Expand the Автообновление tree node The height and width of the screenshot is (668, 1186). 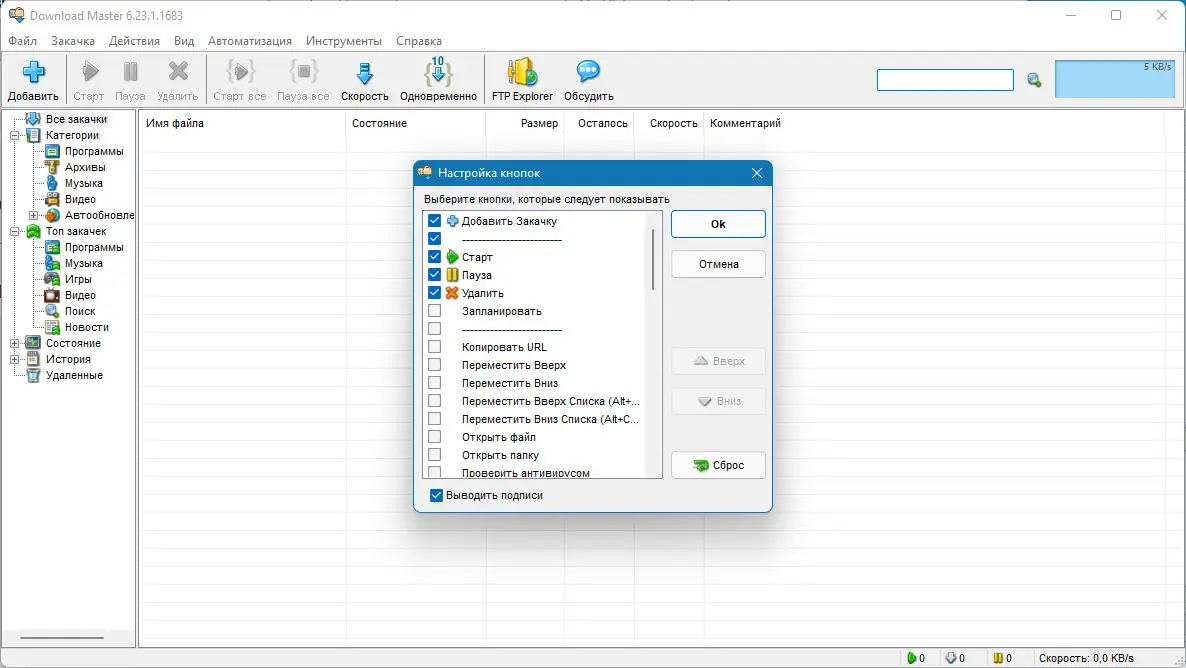click(x=33, y=216)
